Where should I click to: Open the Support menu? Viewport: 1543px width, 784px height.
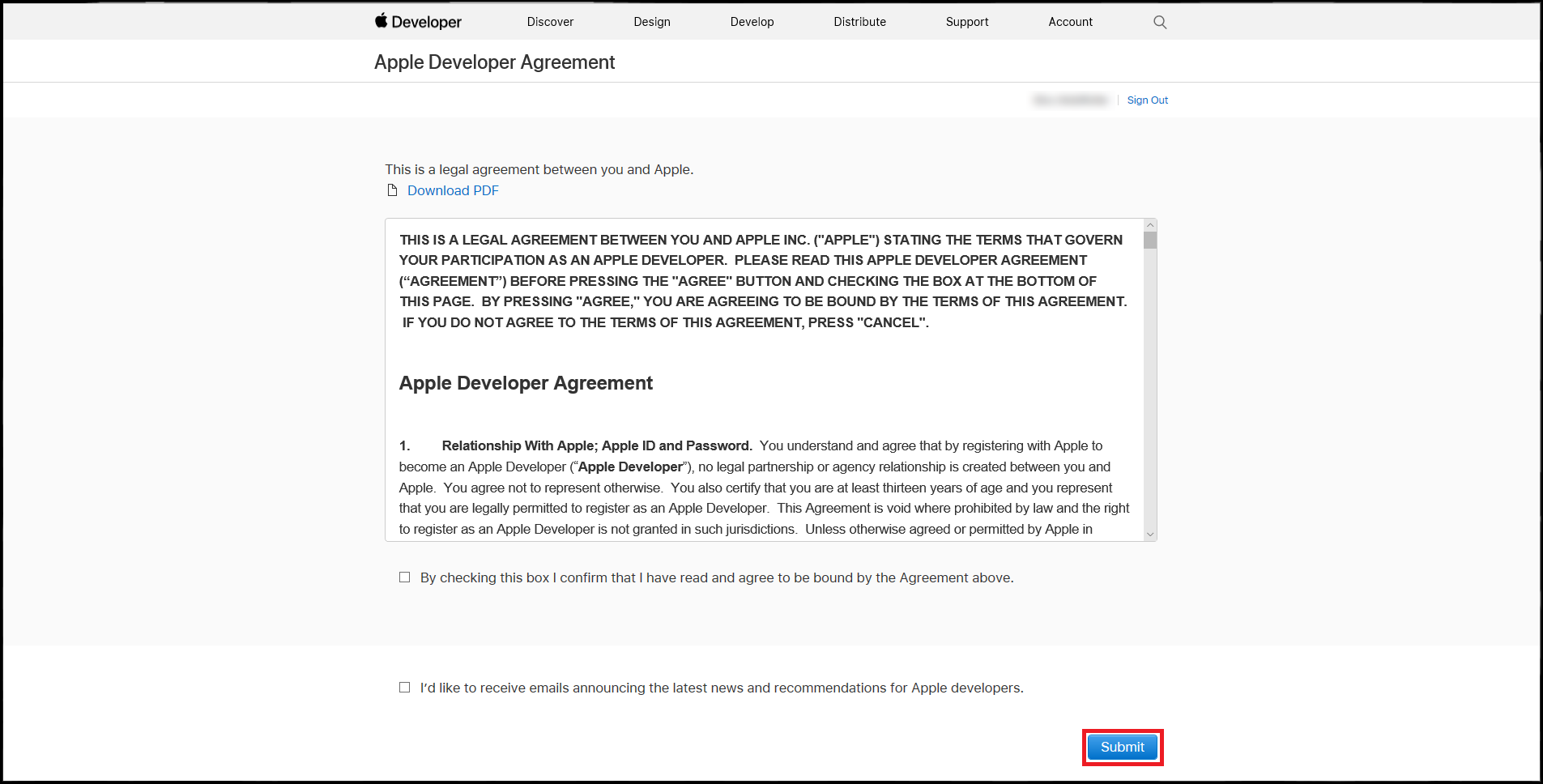967,22
